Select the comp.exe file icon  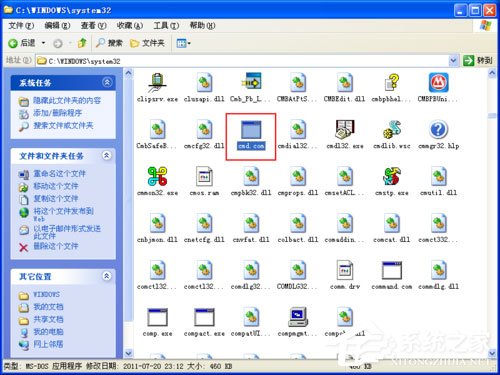click(x=157, y=317)
